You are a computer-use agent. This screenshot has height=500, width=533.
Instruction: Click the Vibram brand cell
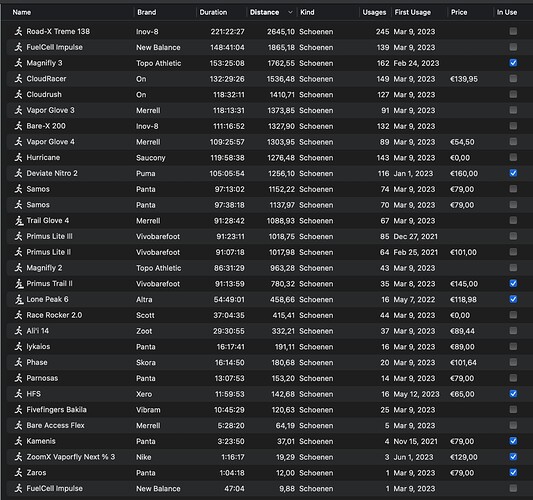(148, 410)
